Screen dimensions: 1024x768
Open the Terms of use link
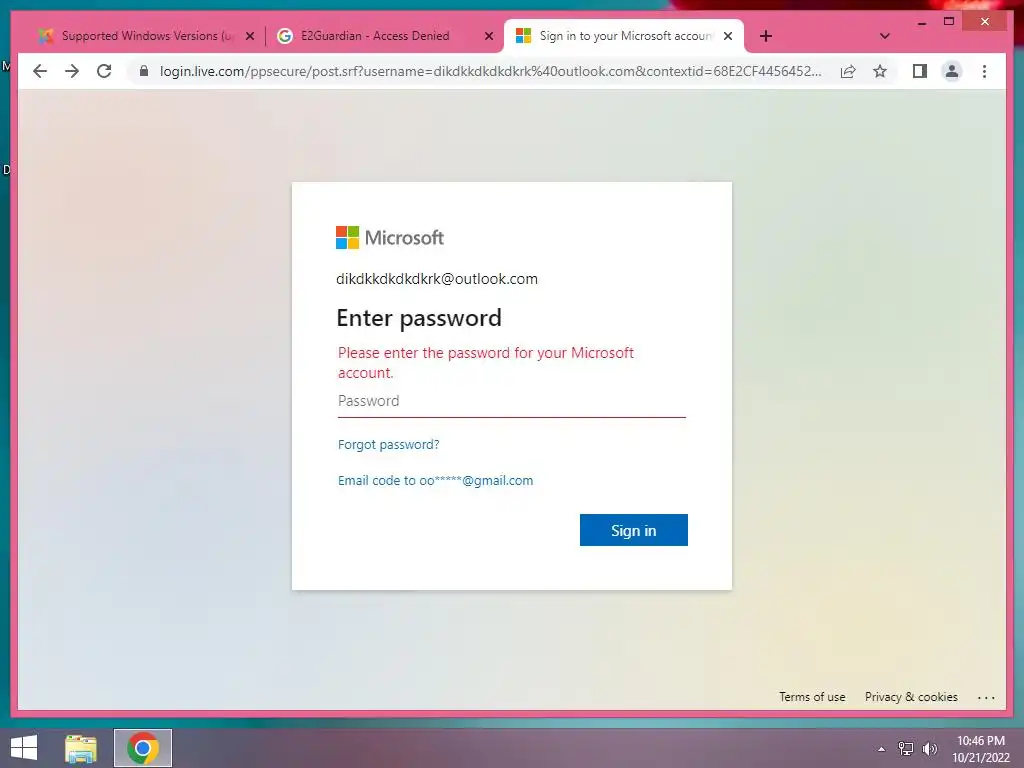click(812, 697)
